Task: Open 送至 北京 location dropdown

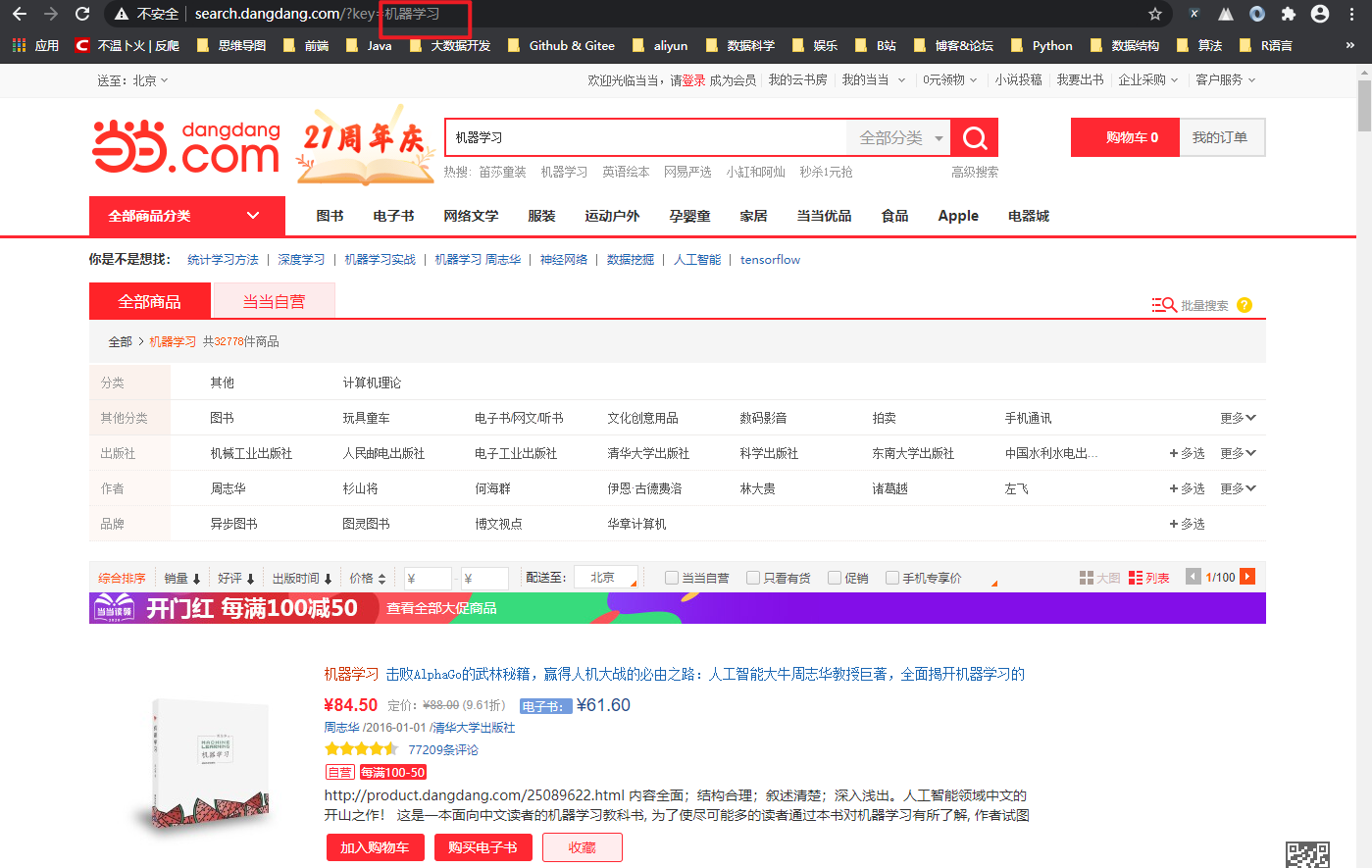Action: (x=132, y=80)
